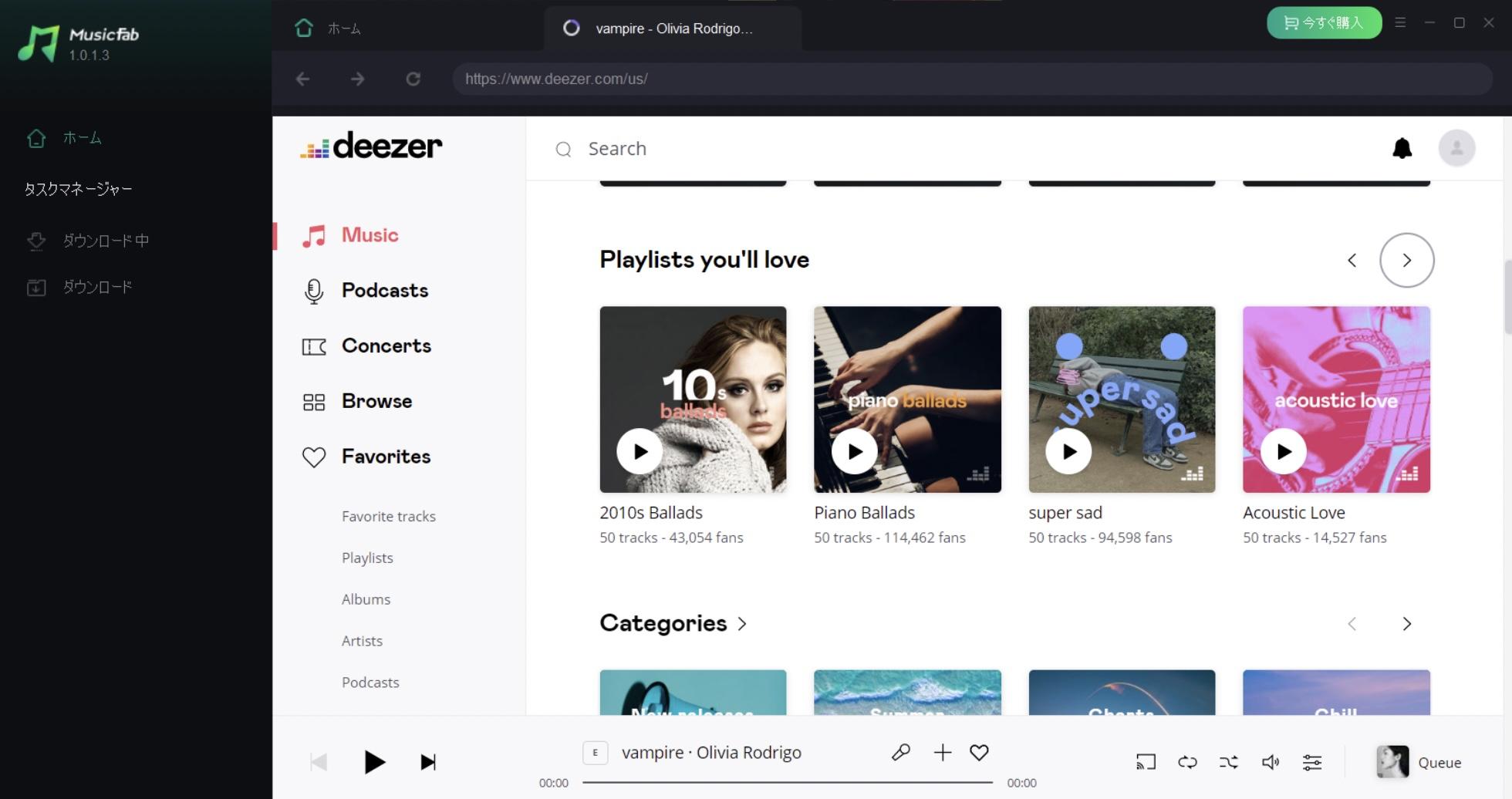Open the Albums link under Favorites

pos(366,600)
